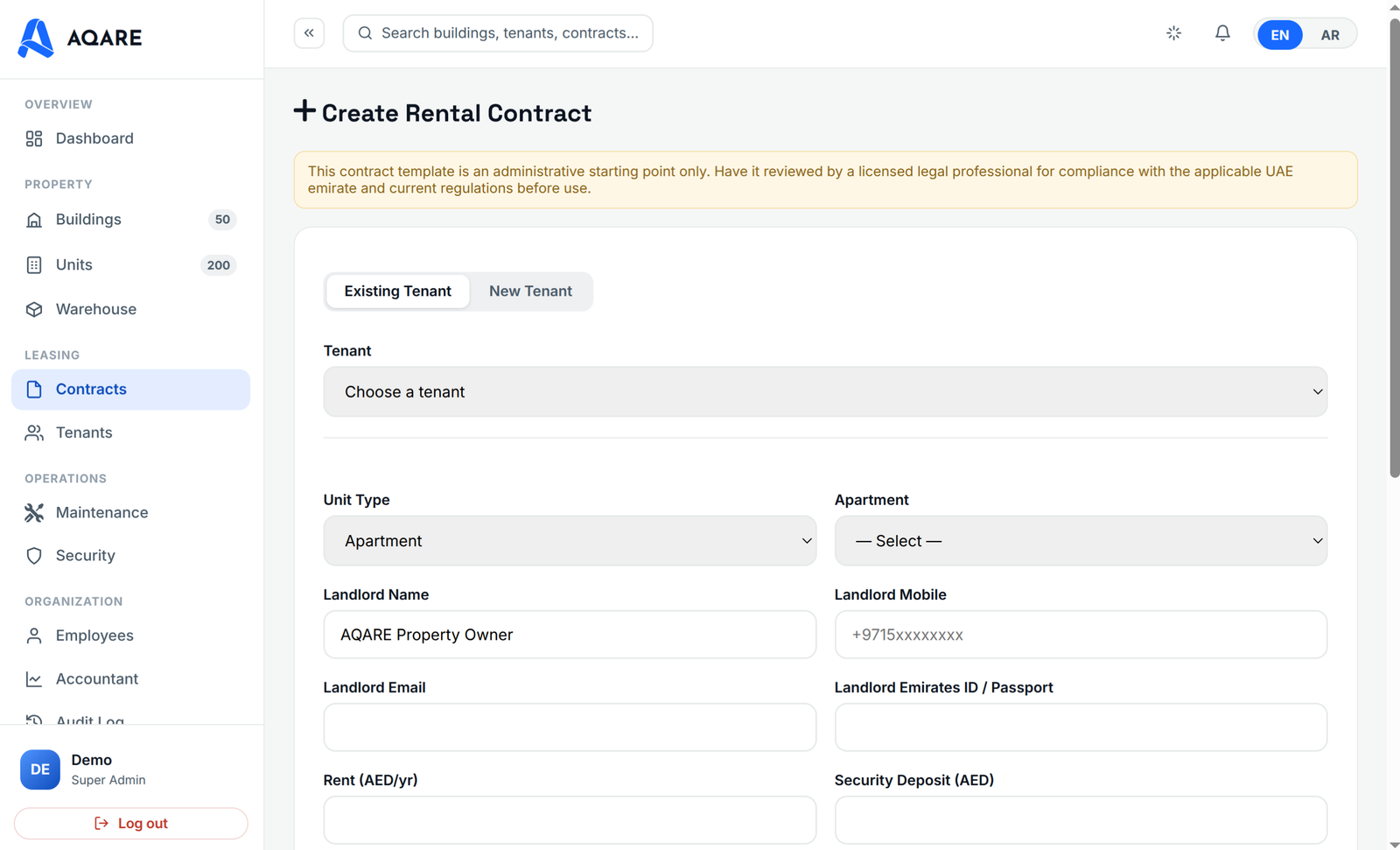Click the Warehouse box icon
Image resolution: width=1400 pixels, height=850 pixels.
coord(34,309)
